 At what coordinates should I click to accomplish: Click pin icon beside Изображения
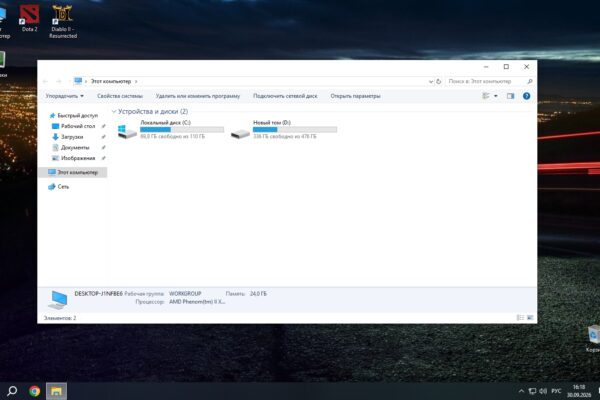pos(103,158)
